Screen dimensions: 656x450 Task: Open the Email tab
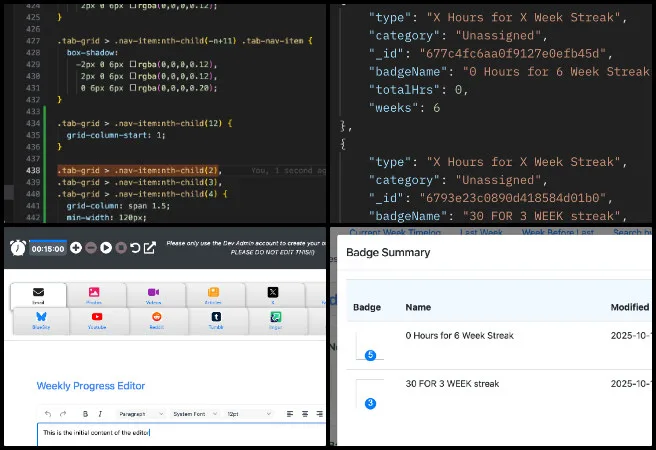coord(38,295)
